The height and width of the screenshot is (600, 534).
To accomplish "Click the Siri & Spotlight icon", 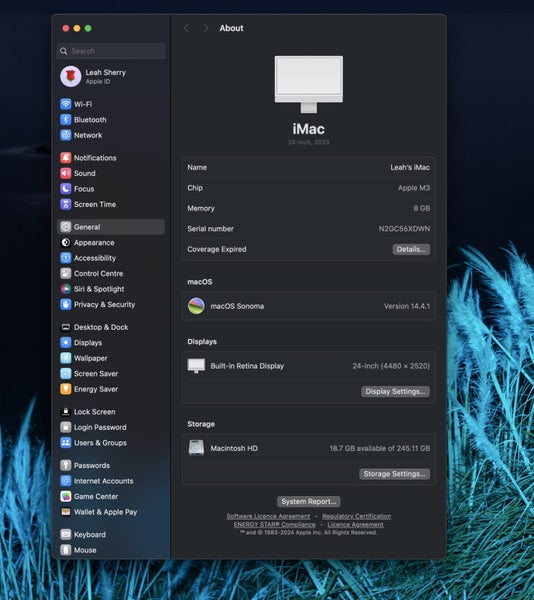I will 66,289.
